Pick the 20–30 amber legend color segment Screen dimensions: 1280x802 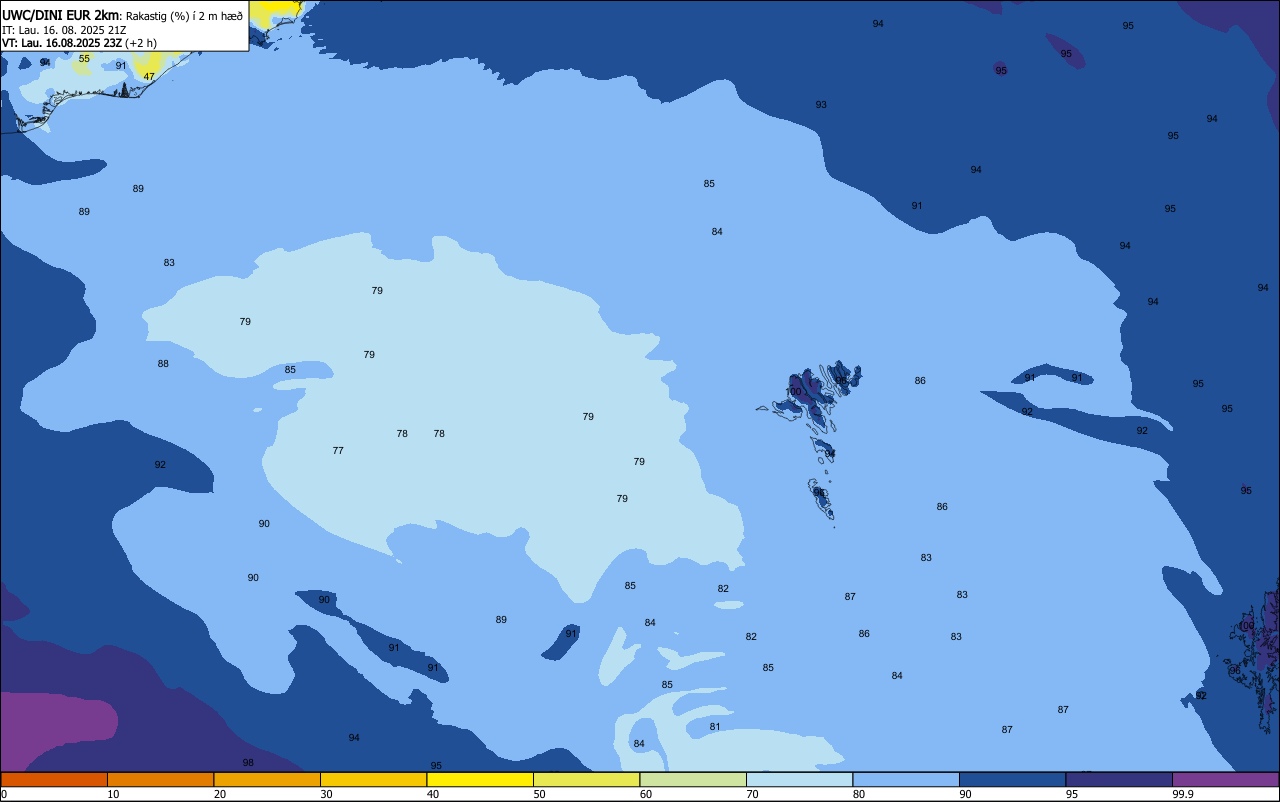pos(267,779)
